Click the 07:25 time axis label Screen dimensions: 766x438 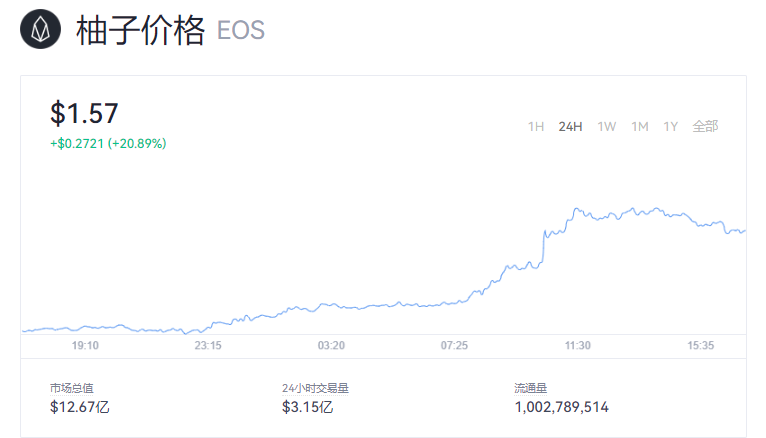point(454,346)
